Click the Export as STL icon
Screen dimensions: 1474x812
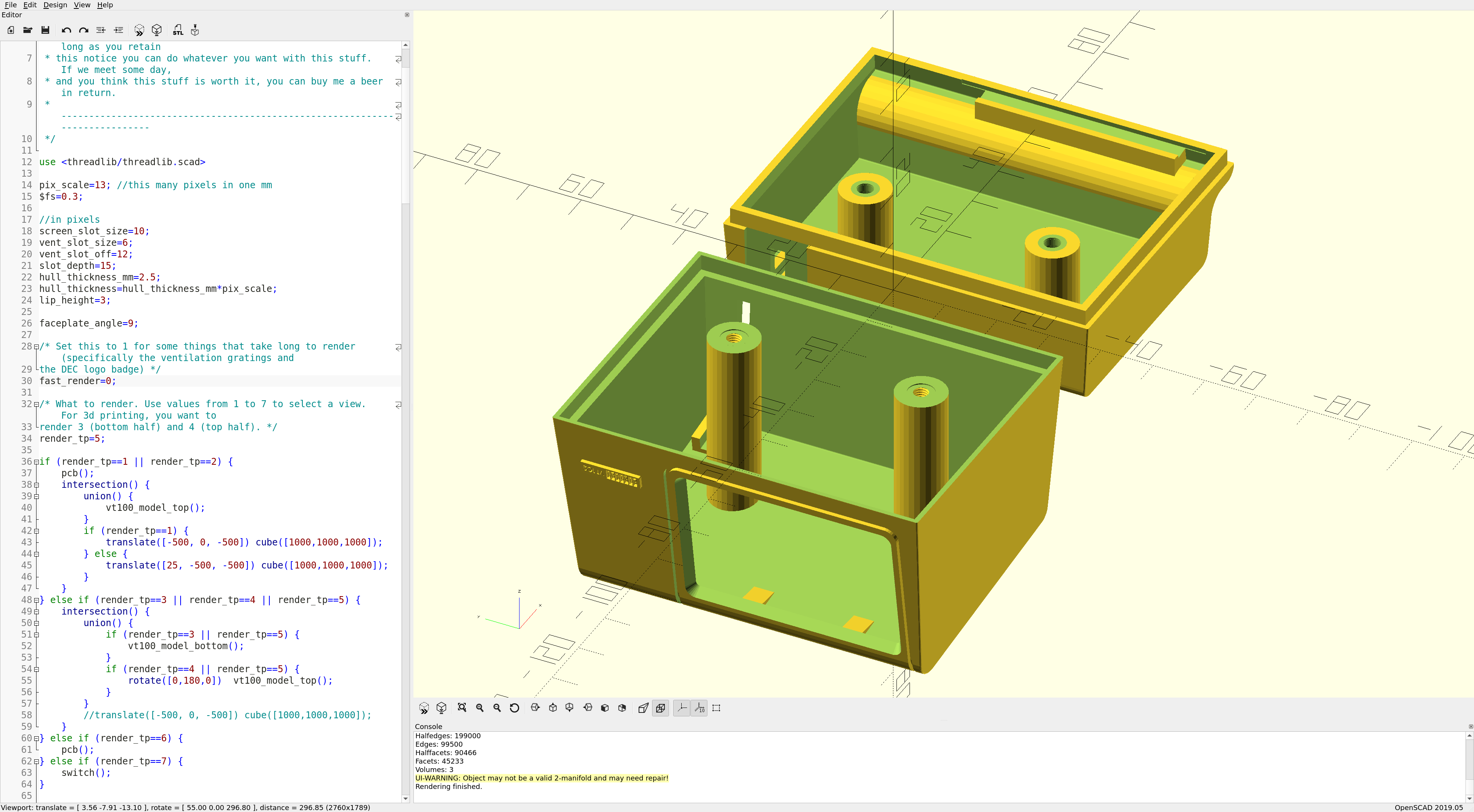[x=178, y=30]
